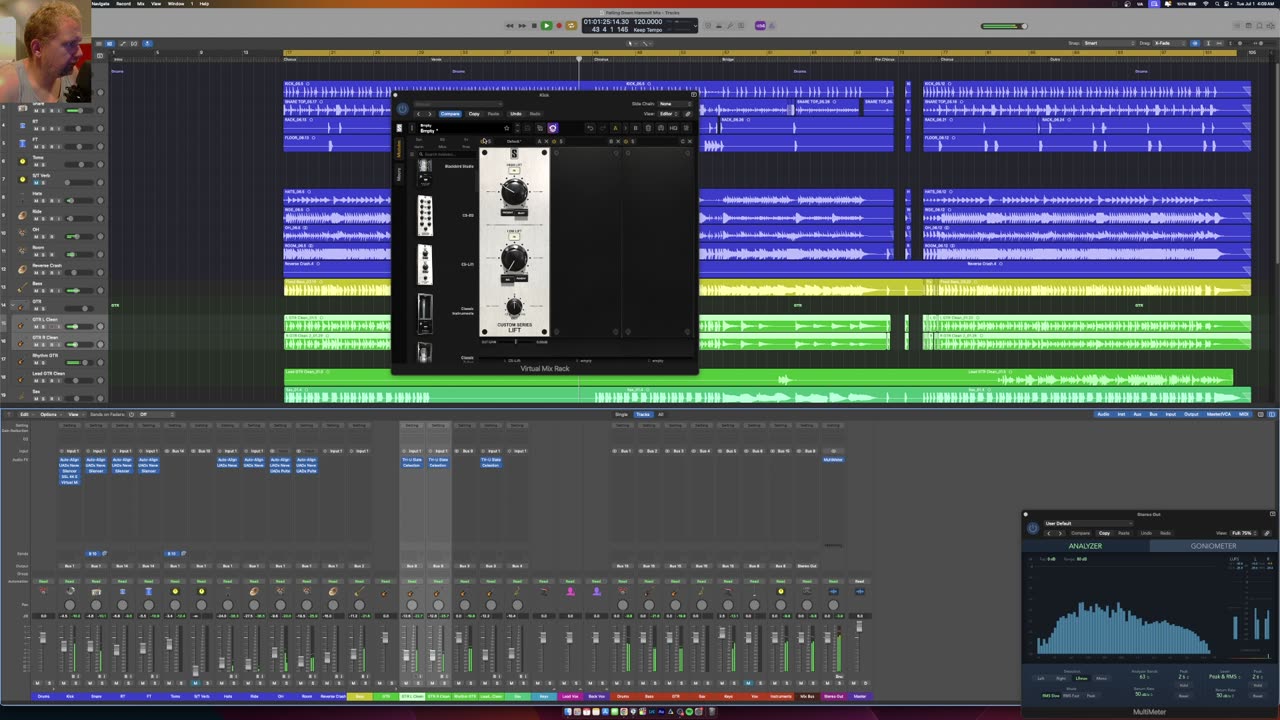Image resolution: width=1280 pixels, height=720 pixels.
Task: Click the Compare button in Virtual Mix Rack
Action: coord(450,114)
